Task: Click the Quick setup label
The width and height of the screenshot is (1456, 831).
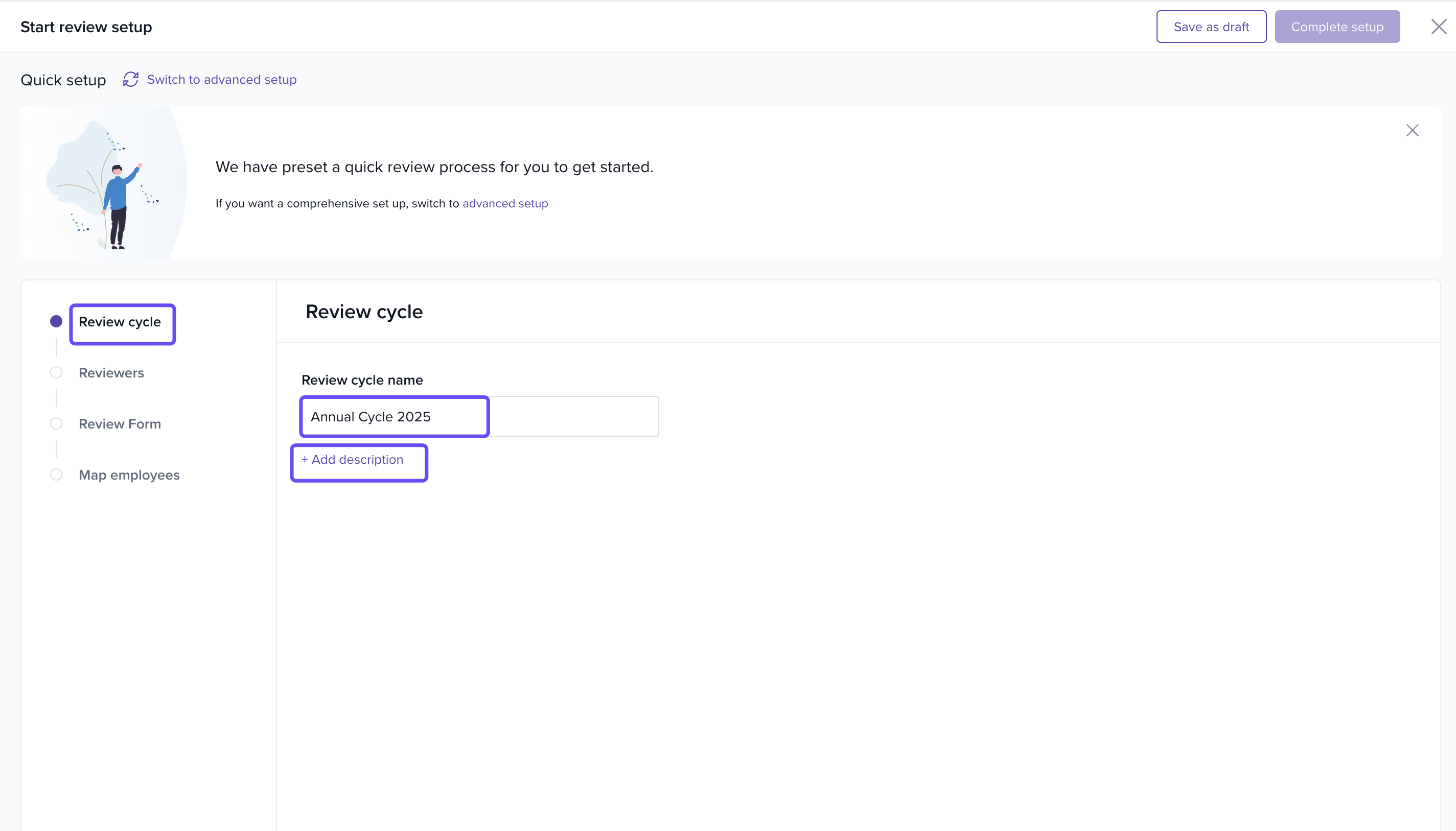Action: pyautogui.click(x=63, y=80)
